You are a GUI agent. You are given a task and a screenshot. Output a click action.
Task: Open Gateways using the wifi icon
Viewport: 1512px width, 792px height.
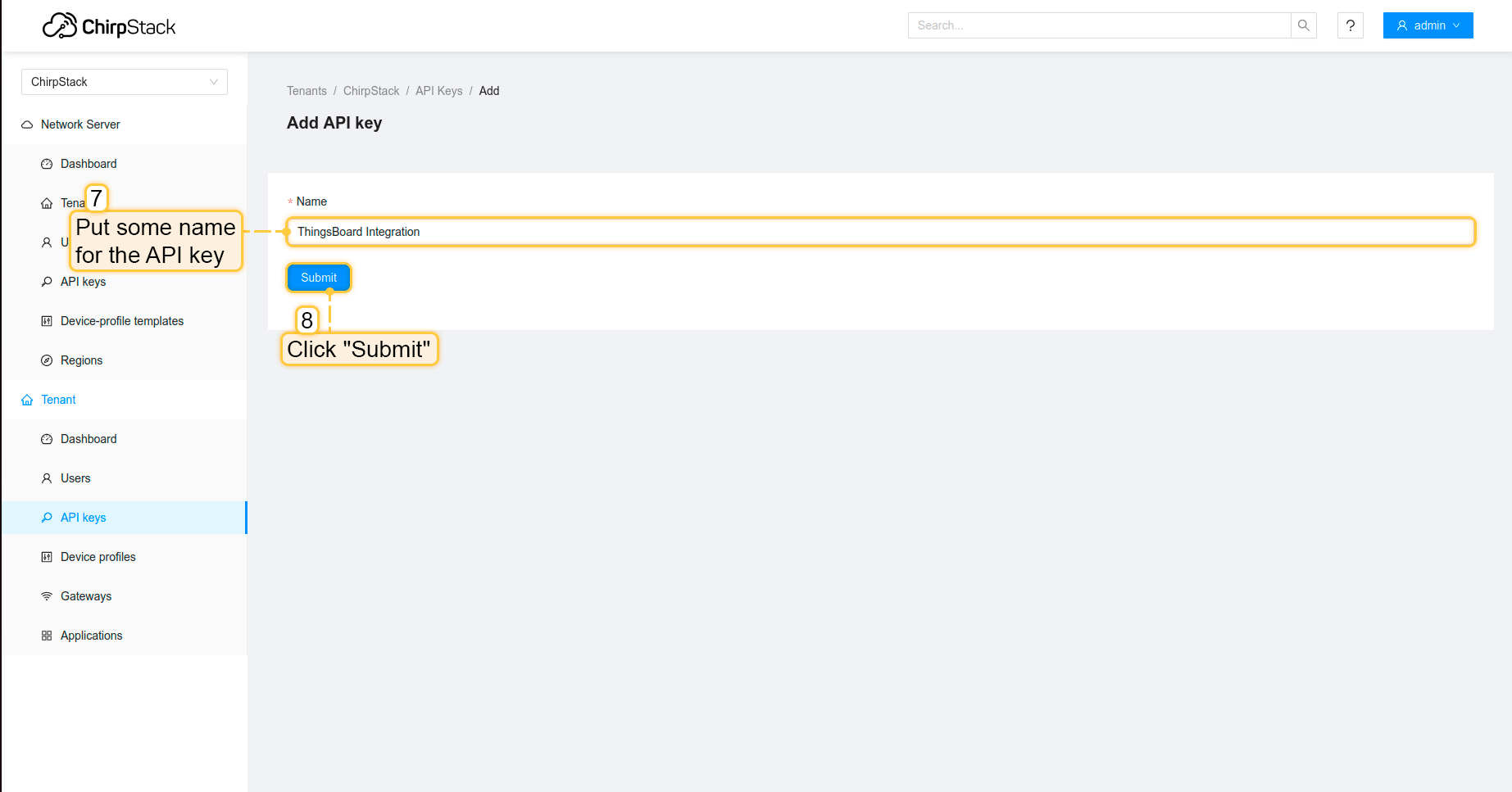(47, 595)
